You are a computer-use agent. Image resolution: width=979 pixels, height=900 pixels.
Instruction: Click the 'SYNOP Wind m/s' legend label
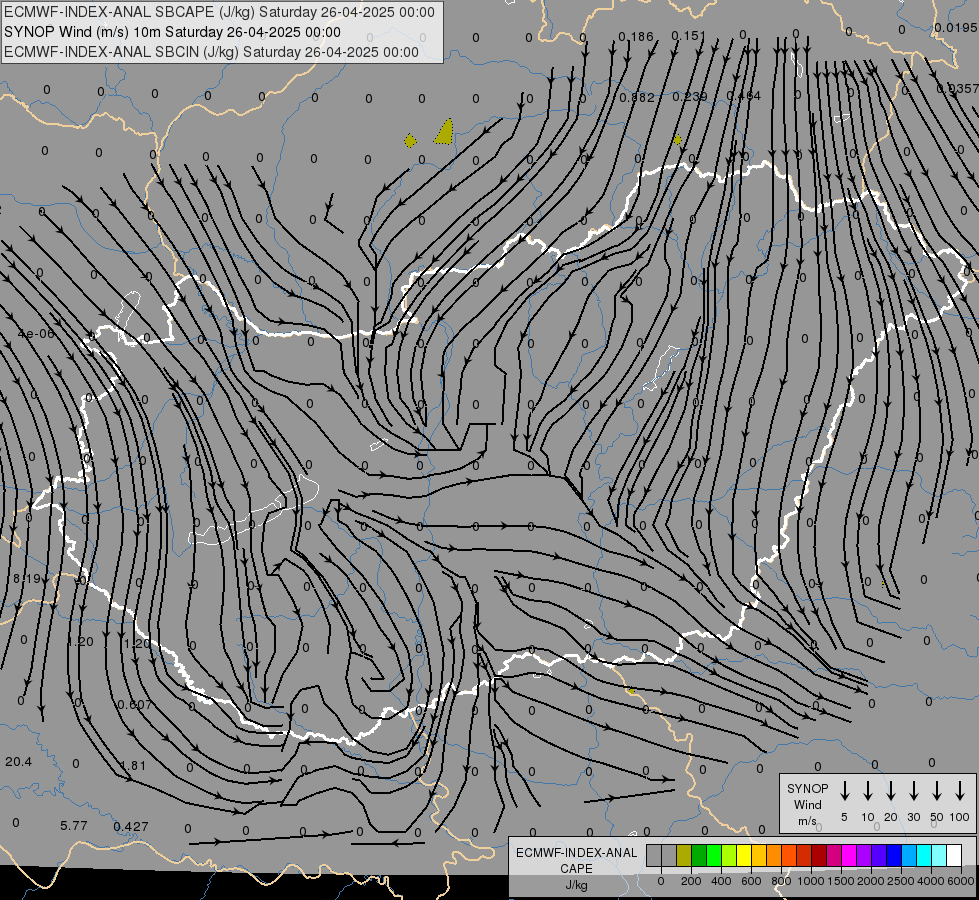pos(807,804)
